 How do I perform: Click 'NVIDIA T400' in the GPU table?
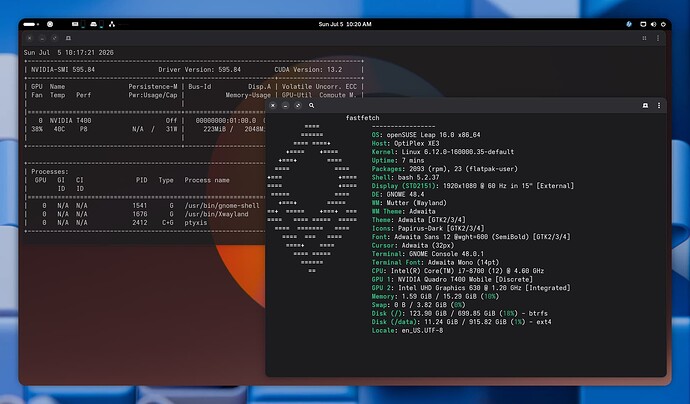coord(70,121)
